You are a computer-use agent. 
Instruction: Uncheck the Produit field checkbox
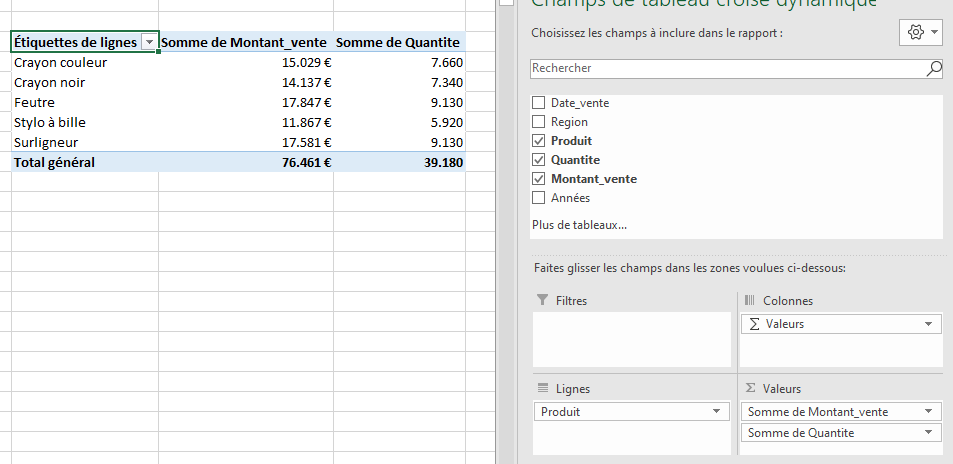pyautogui.click(x=539, y=141)
